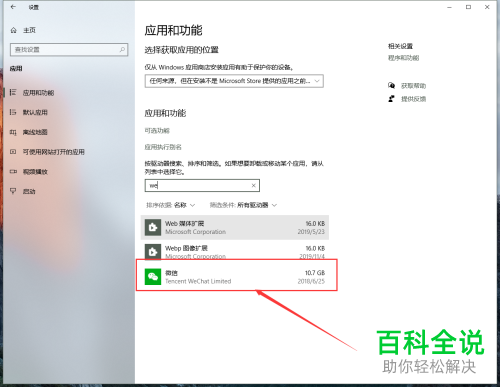Clear the app search with X
This screenshot has height=387, width=500.
pyautogui.click(x=253, y=186)
